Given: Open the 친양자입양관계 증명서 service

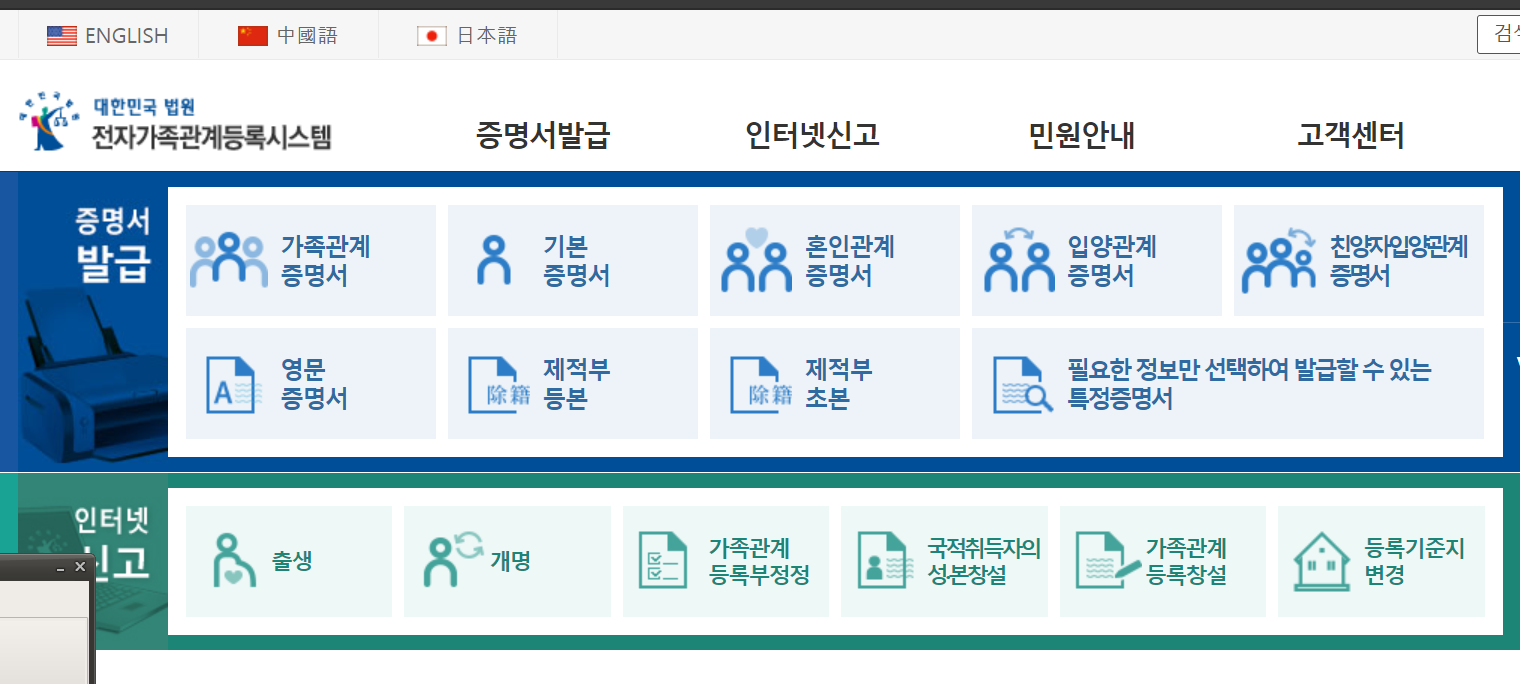Looking at the screenshot, I should (1358, 260).
